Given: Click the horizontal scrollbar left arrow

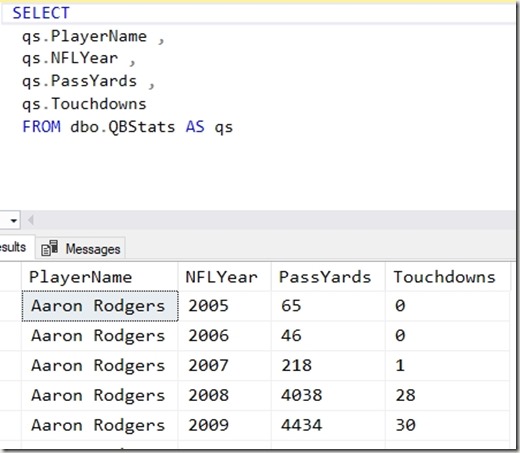Looking at the screenshot, I should (31, 220).
